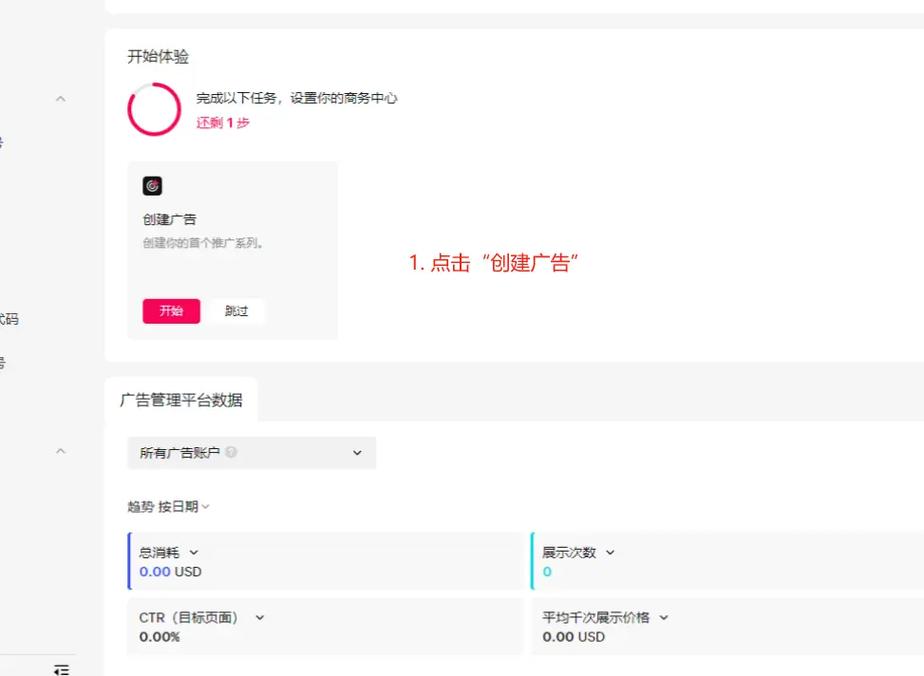Expand the 平均千次展示价格 metric dropdown

tap(663, 618)
